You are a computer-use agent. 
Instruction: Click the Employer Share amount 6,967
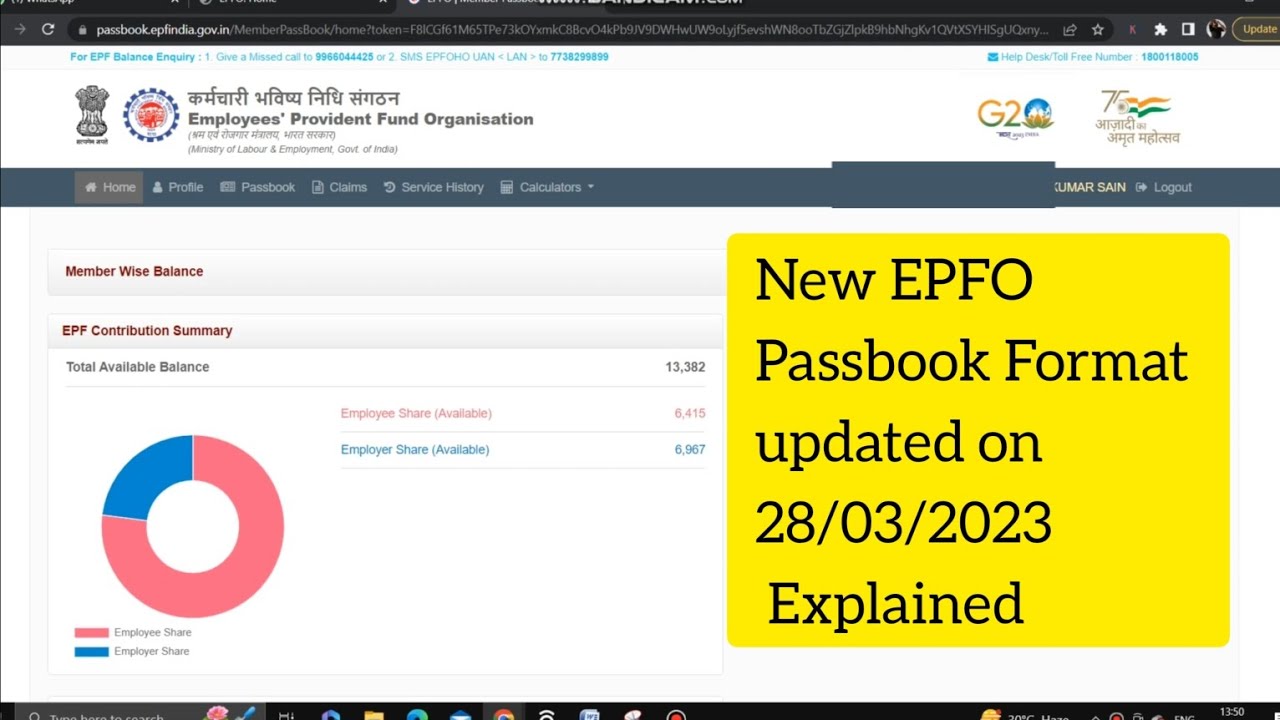690,450
